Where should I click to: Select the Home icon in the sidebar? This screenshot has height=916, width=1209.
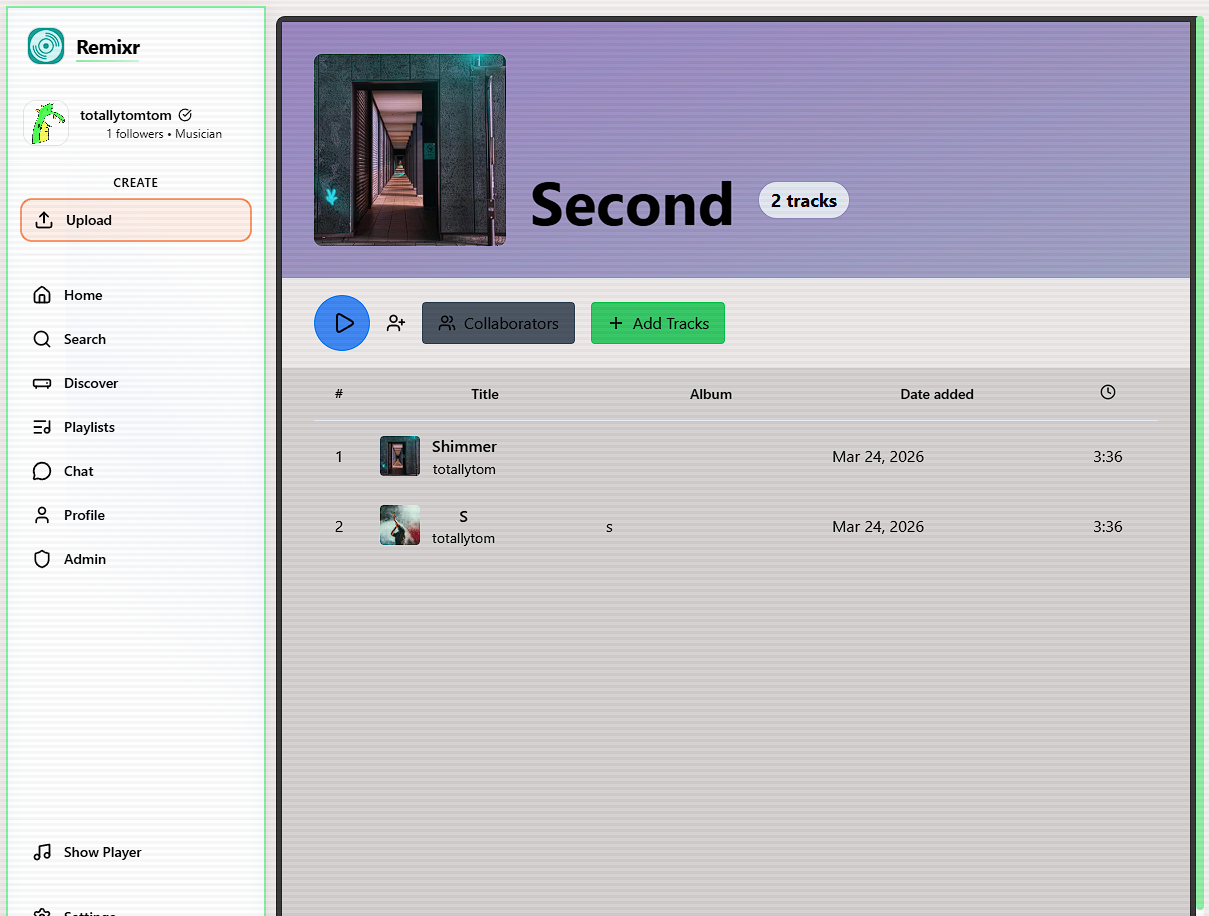pyautogui.click(x=41, y=294)
